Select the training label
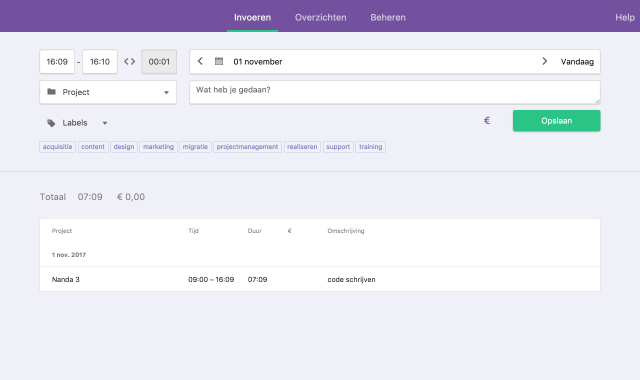The height and width of the screenshot is (380, 640). 371,147
